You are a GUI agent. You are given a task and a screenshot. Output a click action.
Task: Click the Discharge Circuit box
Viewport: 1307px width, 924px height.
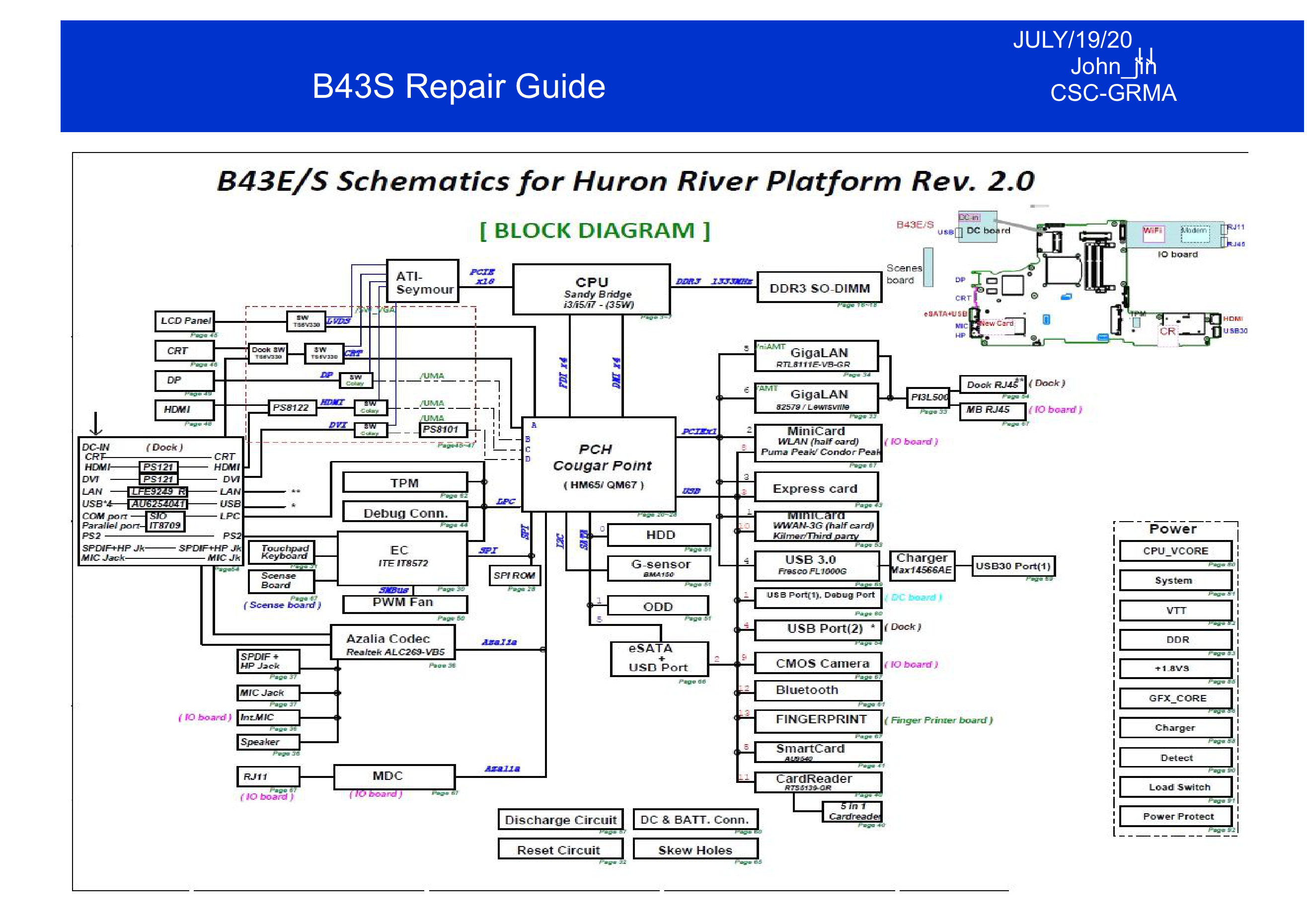click(x=560, y=820)
